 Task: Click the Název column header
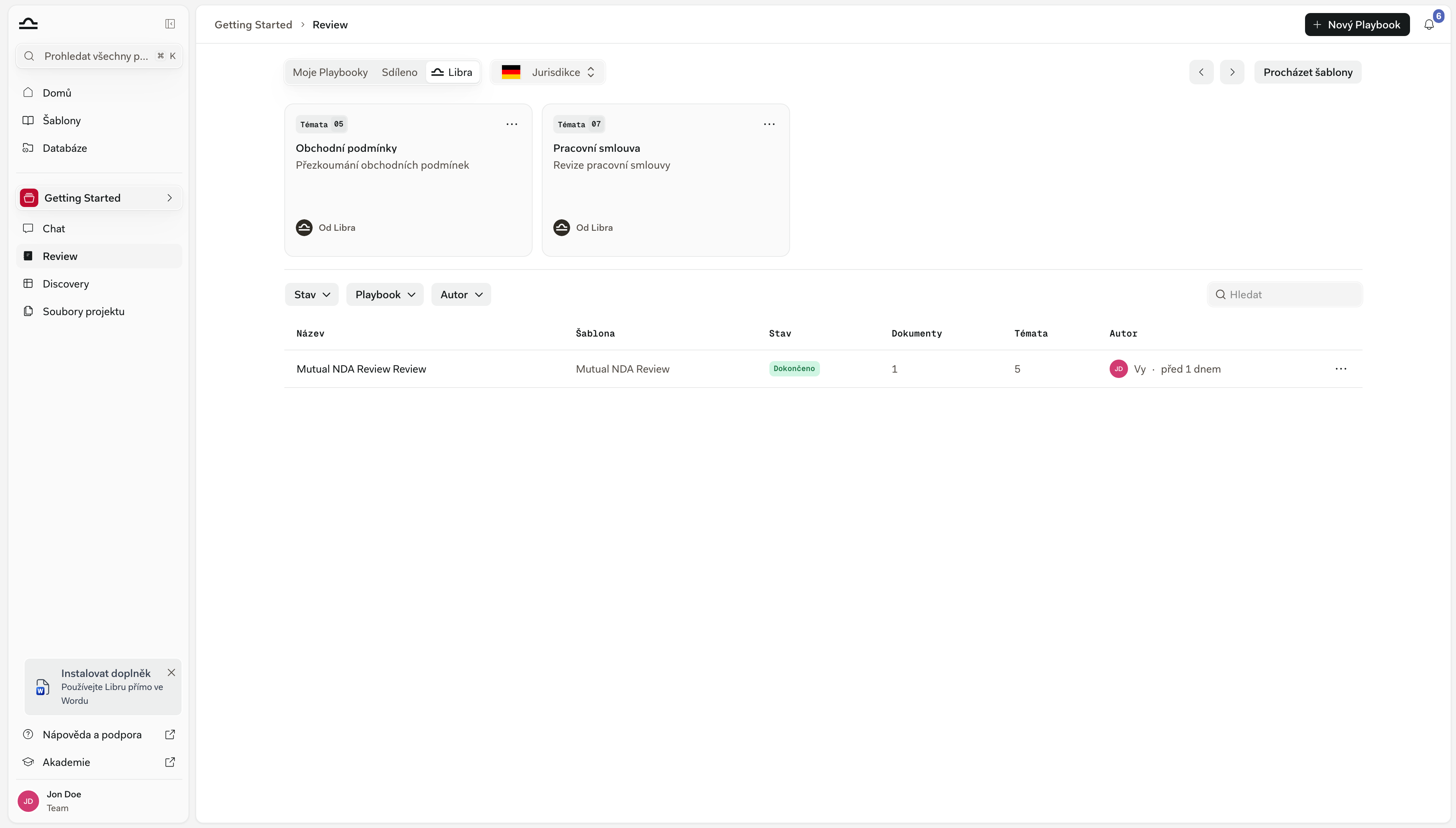(x=310, y=333)
